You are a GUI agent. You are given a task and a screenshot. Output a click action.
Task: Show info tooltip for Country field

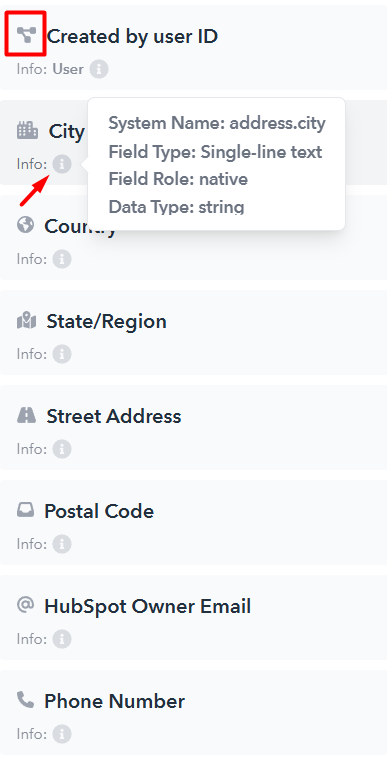pyautogui.click(x=62, y=259)
